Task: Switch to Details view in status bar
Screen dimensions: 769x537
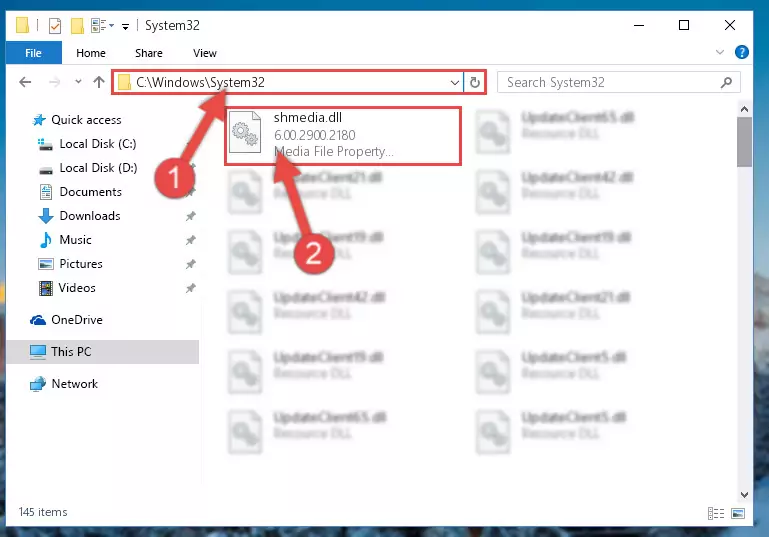Action: pos(716,513)
